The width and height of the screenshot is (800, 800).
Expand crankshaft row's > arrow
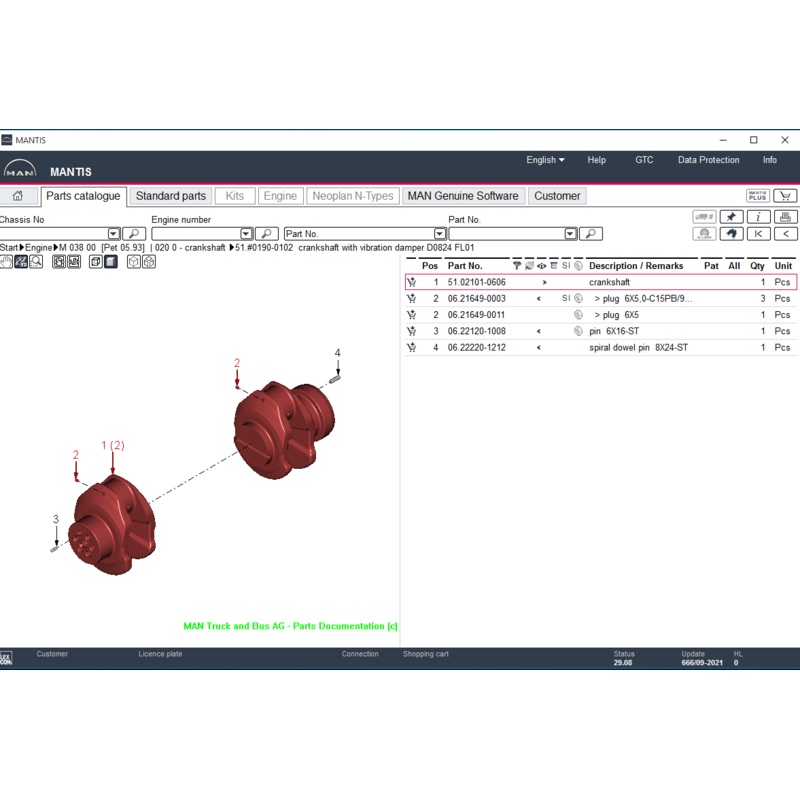click(x=544, y=282)
